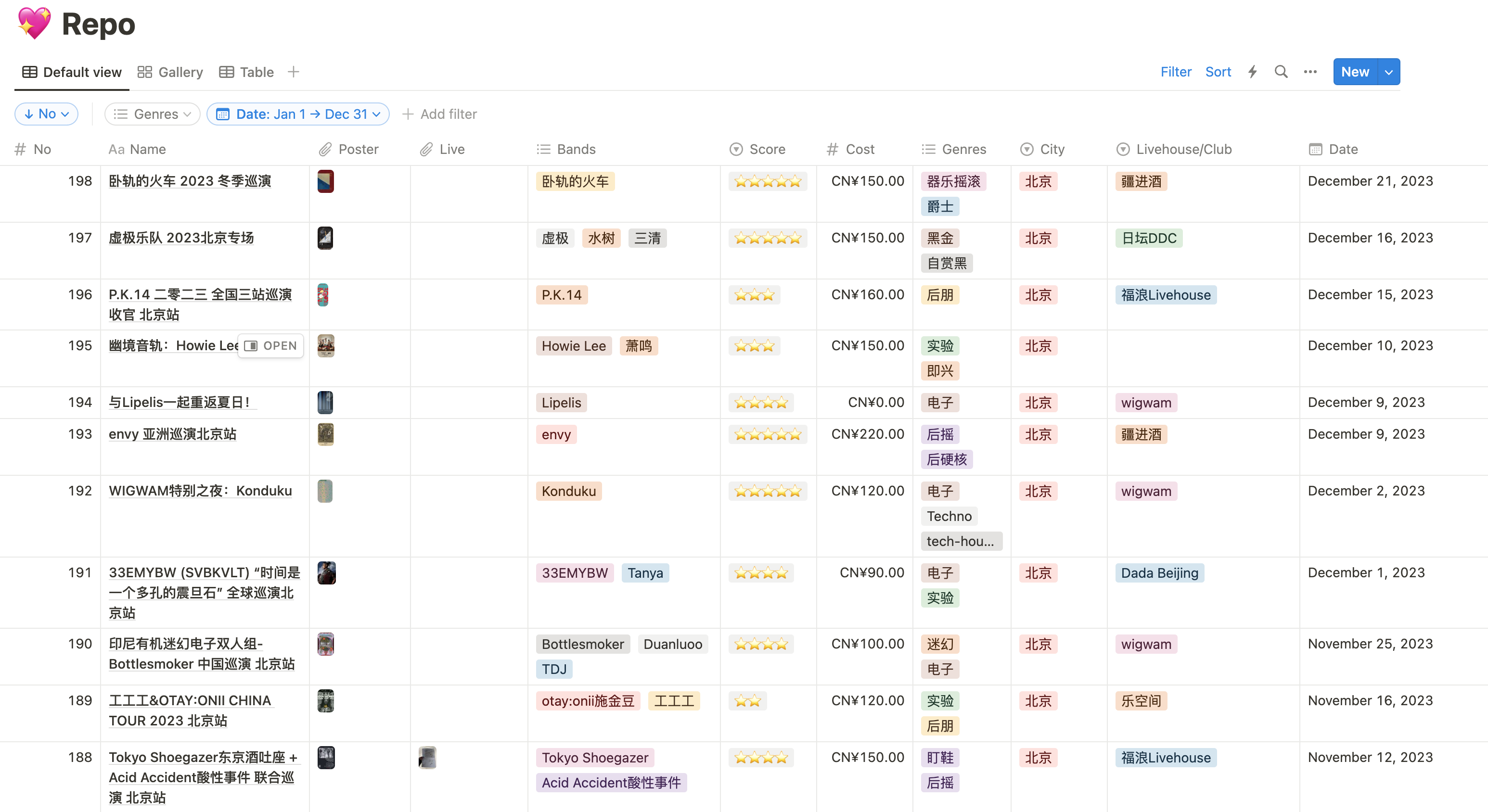Expand the New button dropdown arrow
Viewport: 1488px width, 812px height.
point(1389,72)
